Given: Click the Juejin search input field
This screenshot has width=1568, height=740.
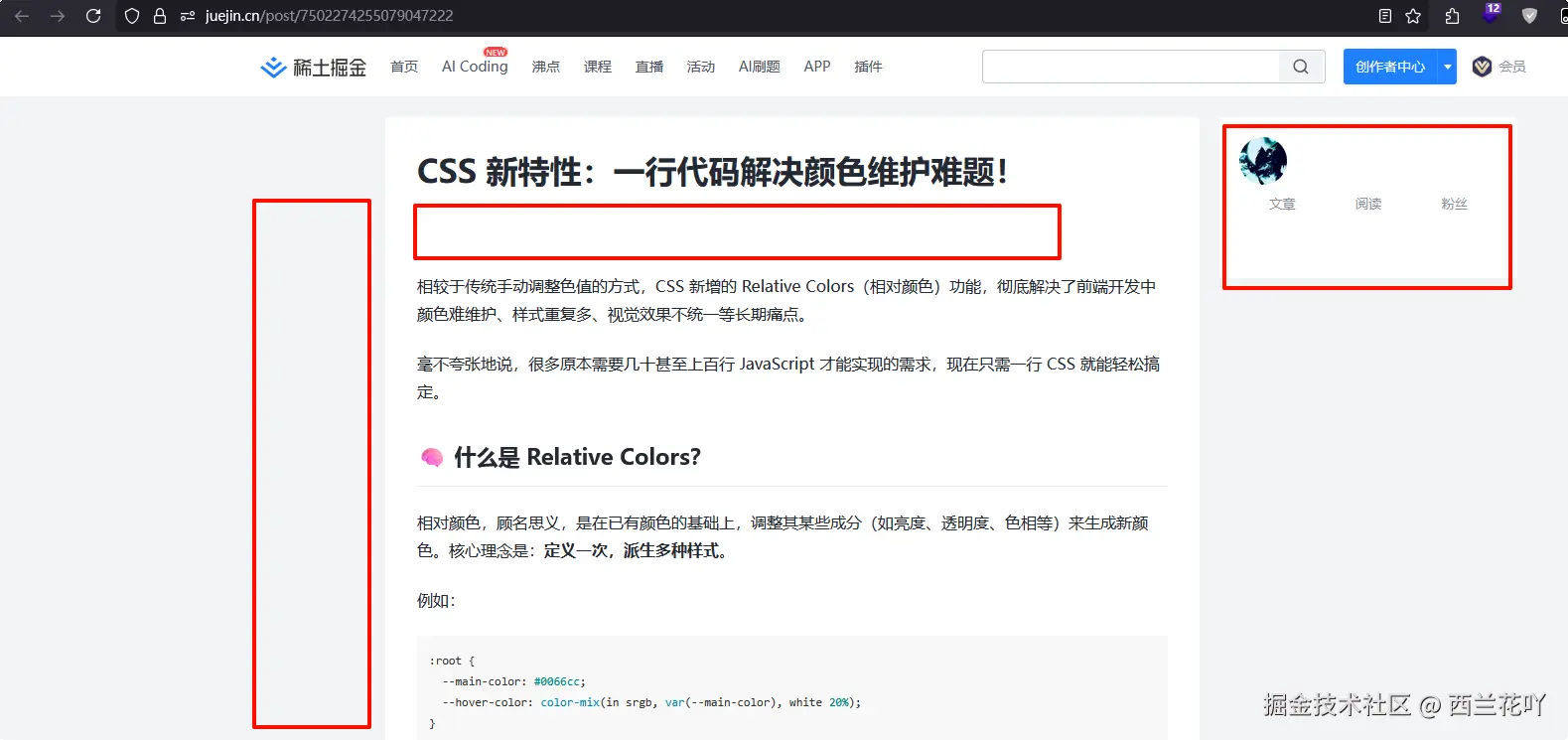Looking at the screenshot, I should (x=1131, y=67).
